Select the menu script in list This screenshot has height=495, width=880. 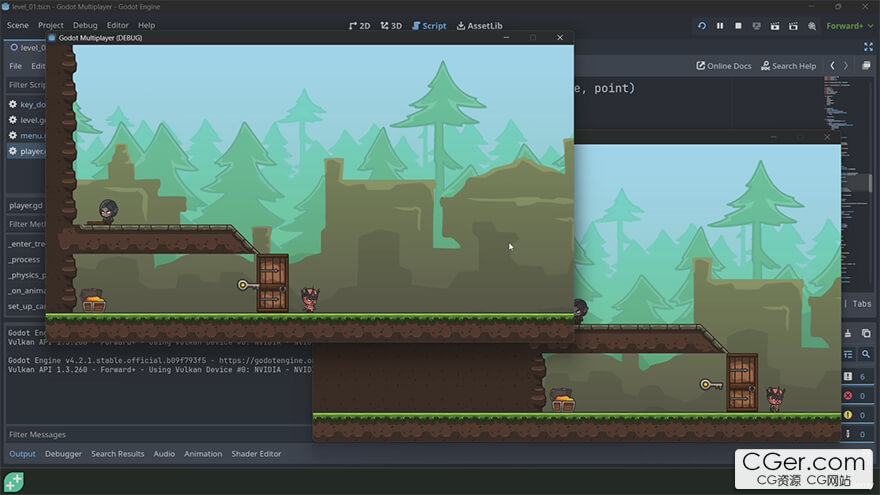pos(27,136)
